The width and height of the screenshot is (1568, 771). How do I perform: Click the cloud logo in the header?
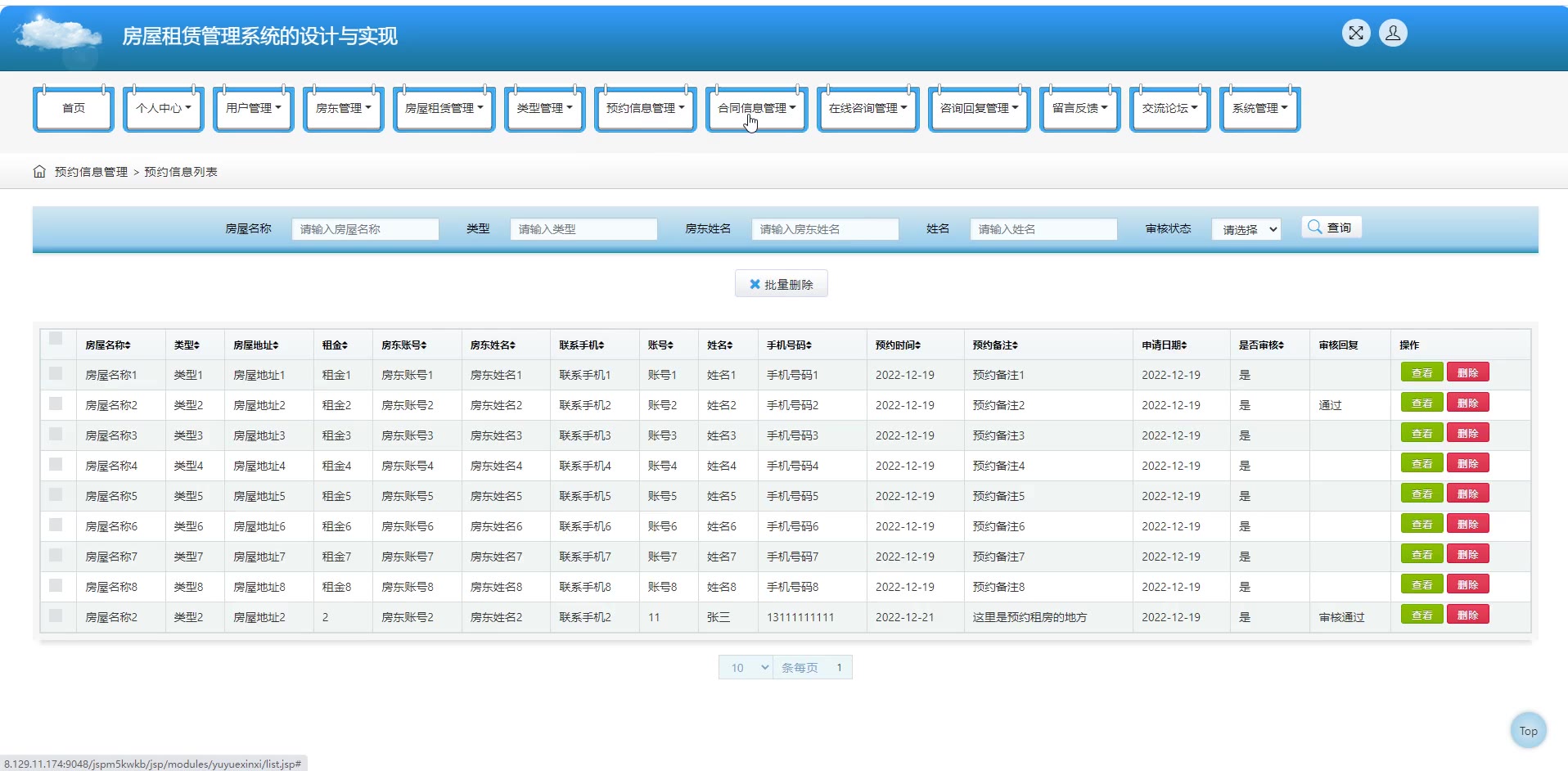(59, 36)
